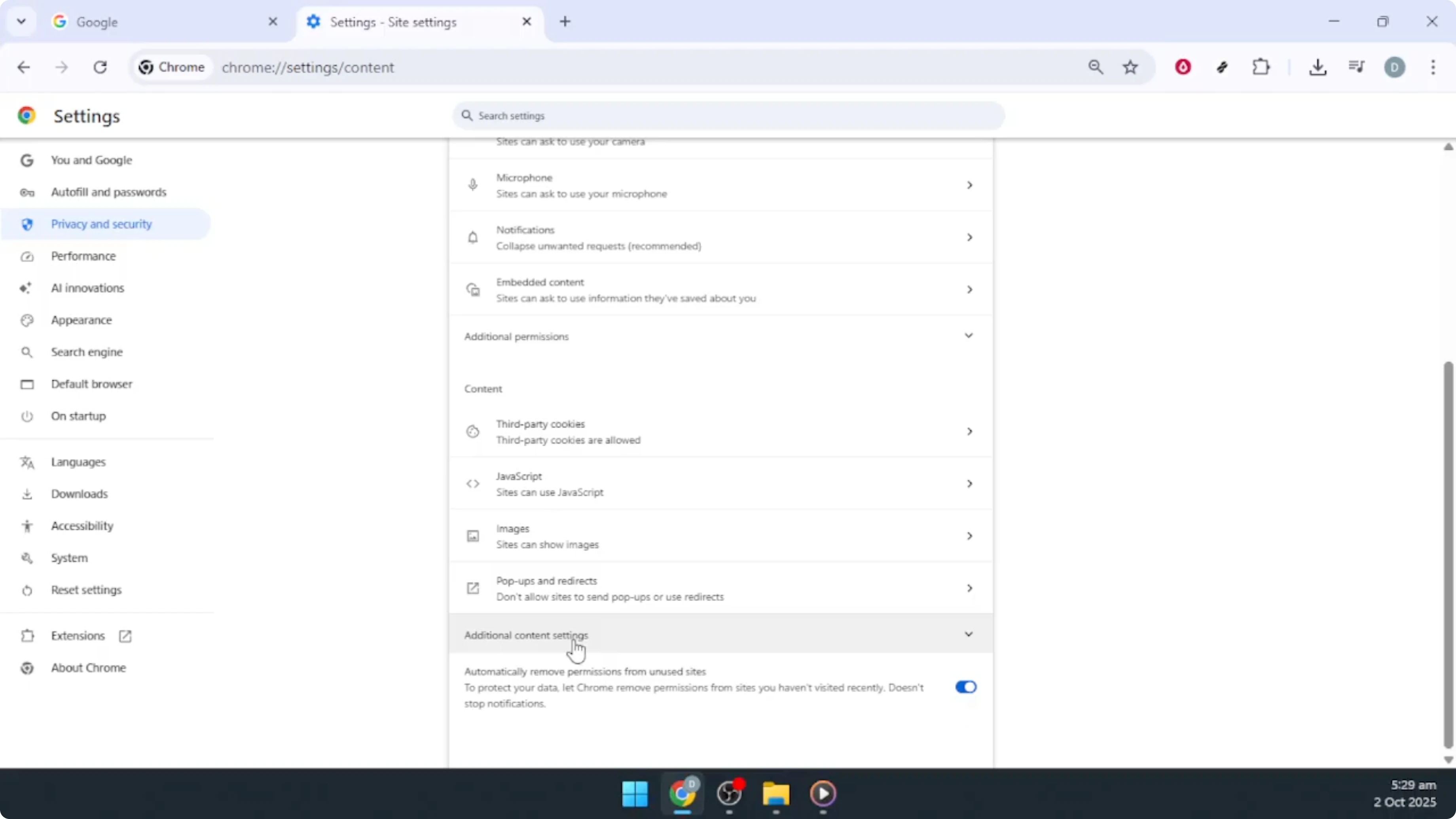The image size is (1456, 819).
Task: Reload the page with the refresh icon
Action: 100,67
